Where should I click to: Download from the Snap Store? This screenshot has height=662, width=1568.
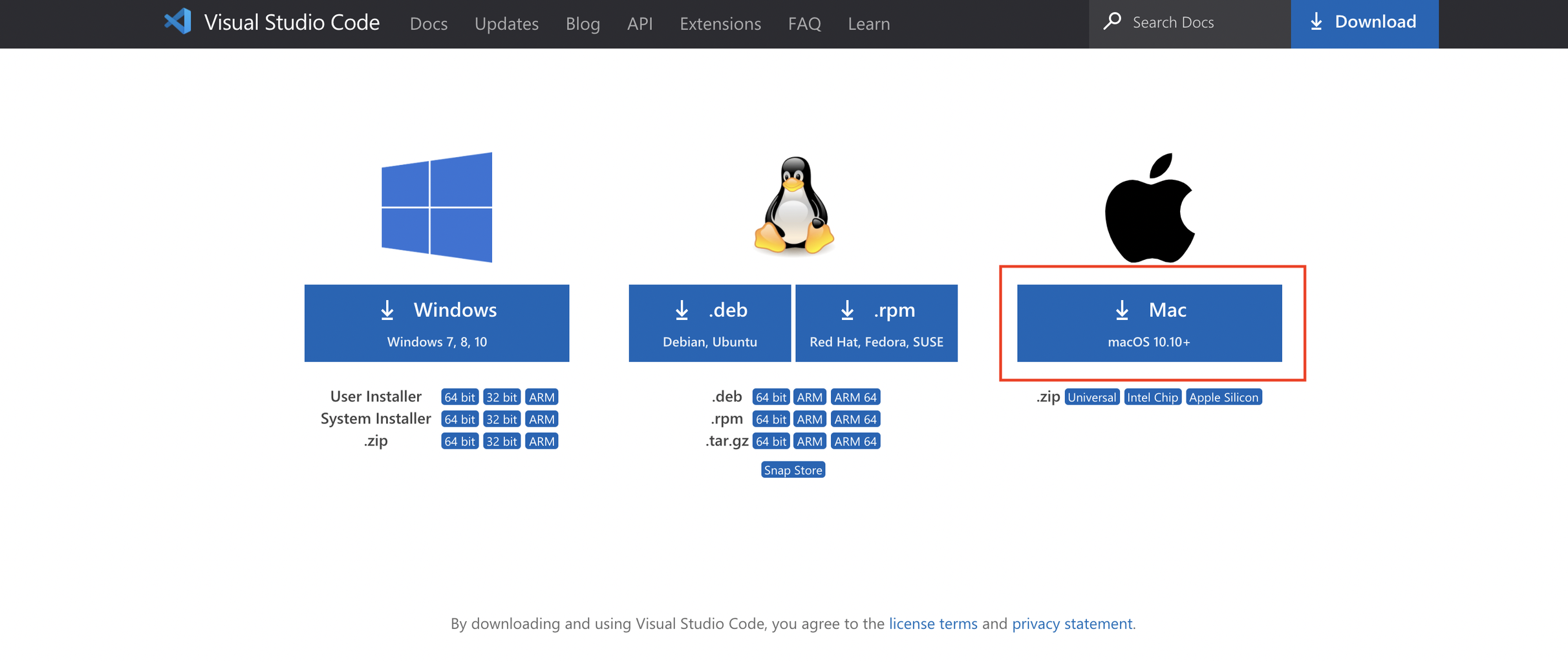pos(793,469)
